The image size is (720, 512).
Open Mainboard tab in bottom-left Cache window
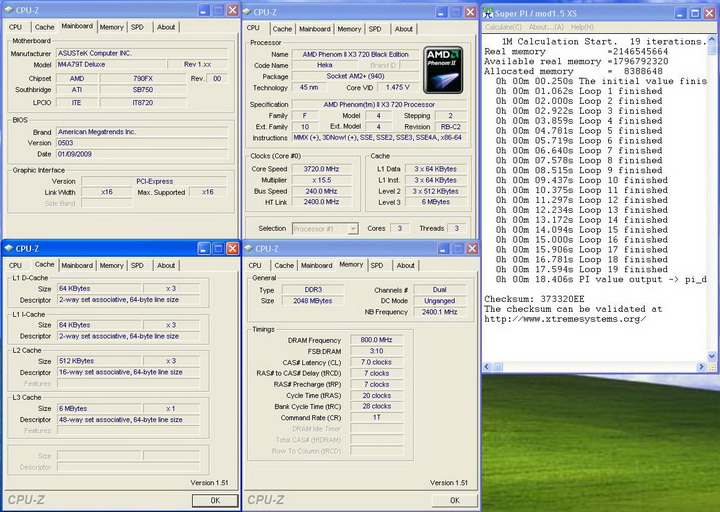coord(77,265)
